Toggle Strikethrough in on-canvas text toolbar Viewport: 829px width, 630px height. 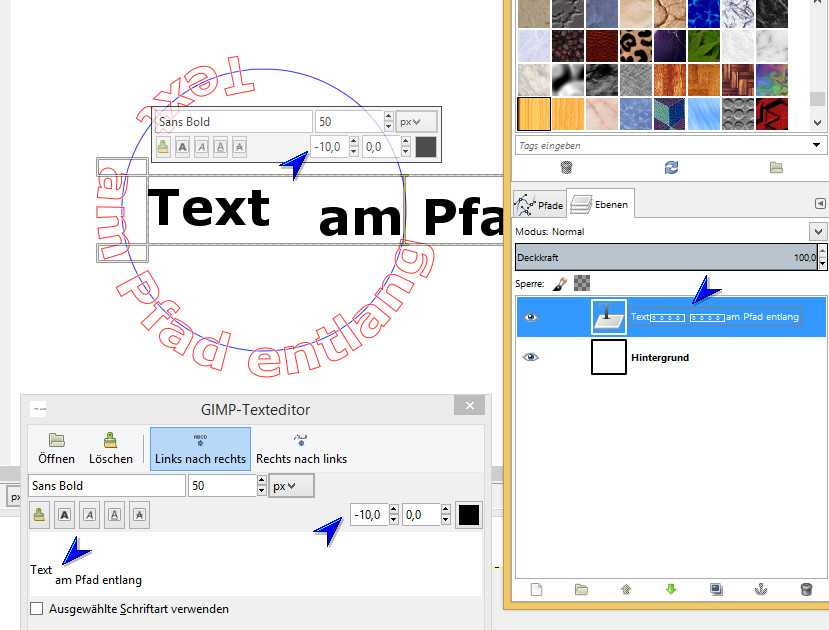point(240,147)
